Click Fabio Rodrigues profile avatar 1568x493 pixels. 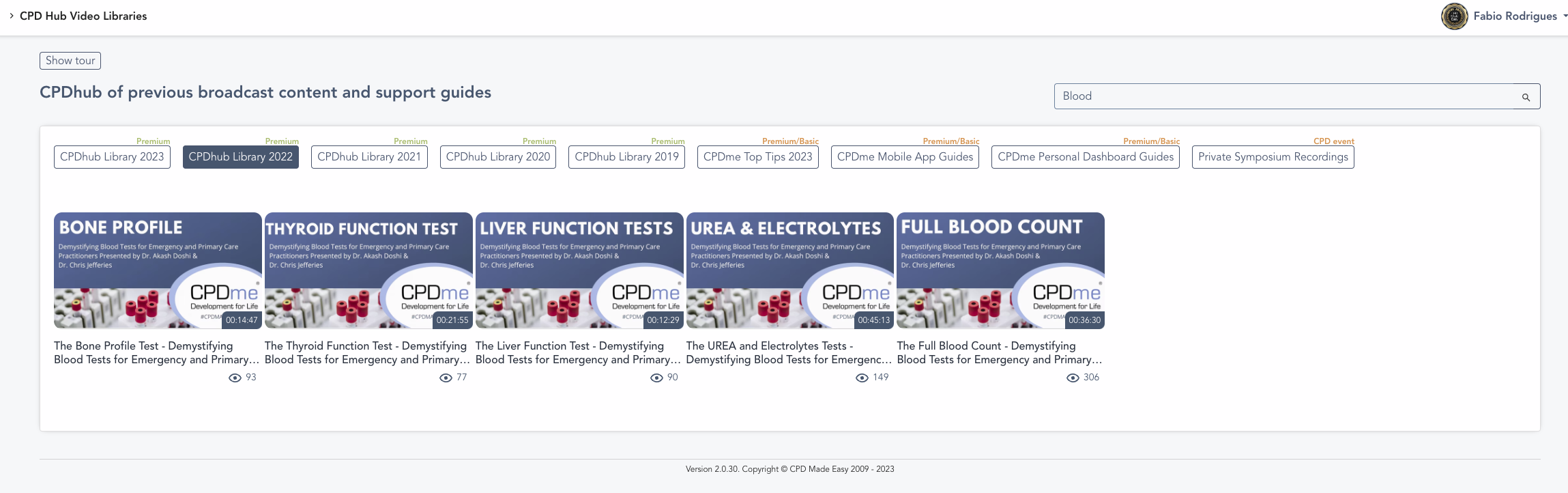coord(1454,16)
